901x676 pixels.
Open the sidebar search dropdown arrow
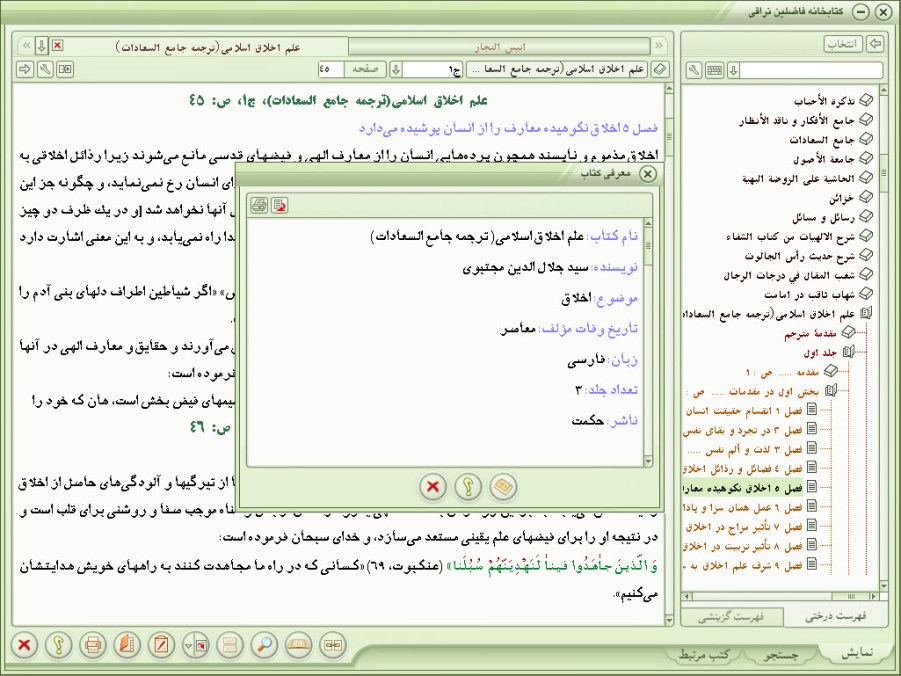733,71
